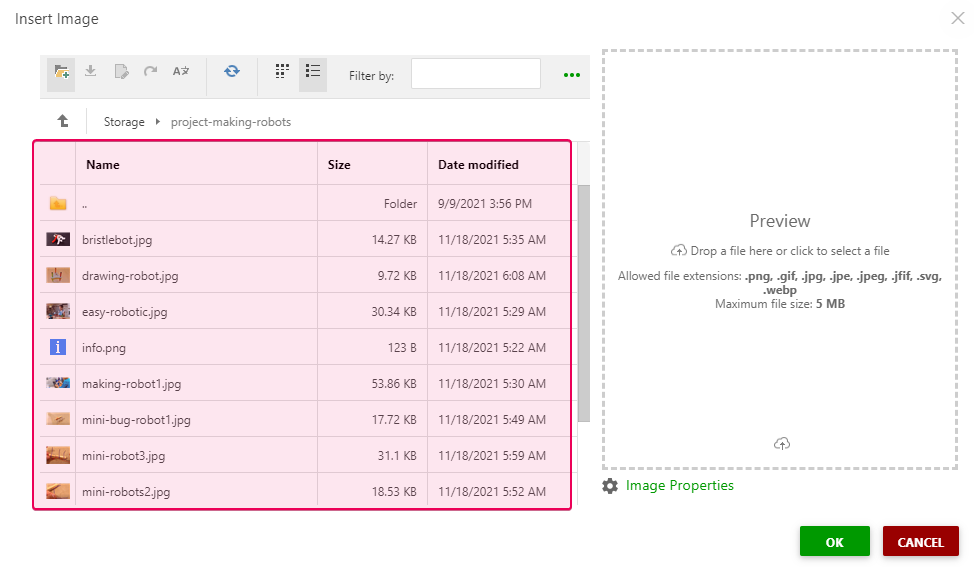The width and height of the screenshot is (974, 567).
Task: Navigate to Storage in breadcrumb
Action: pos(124,122)
